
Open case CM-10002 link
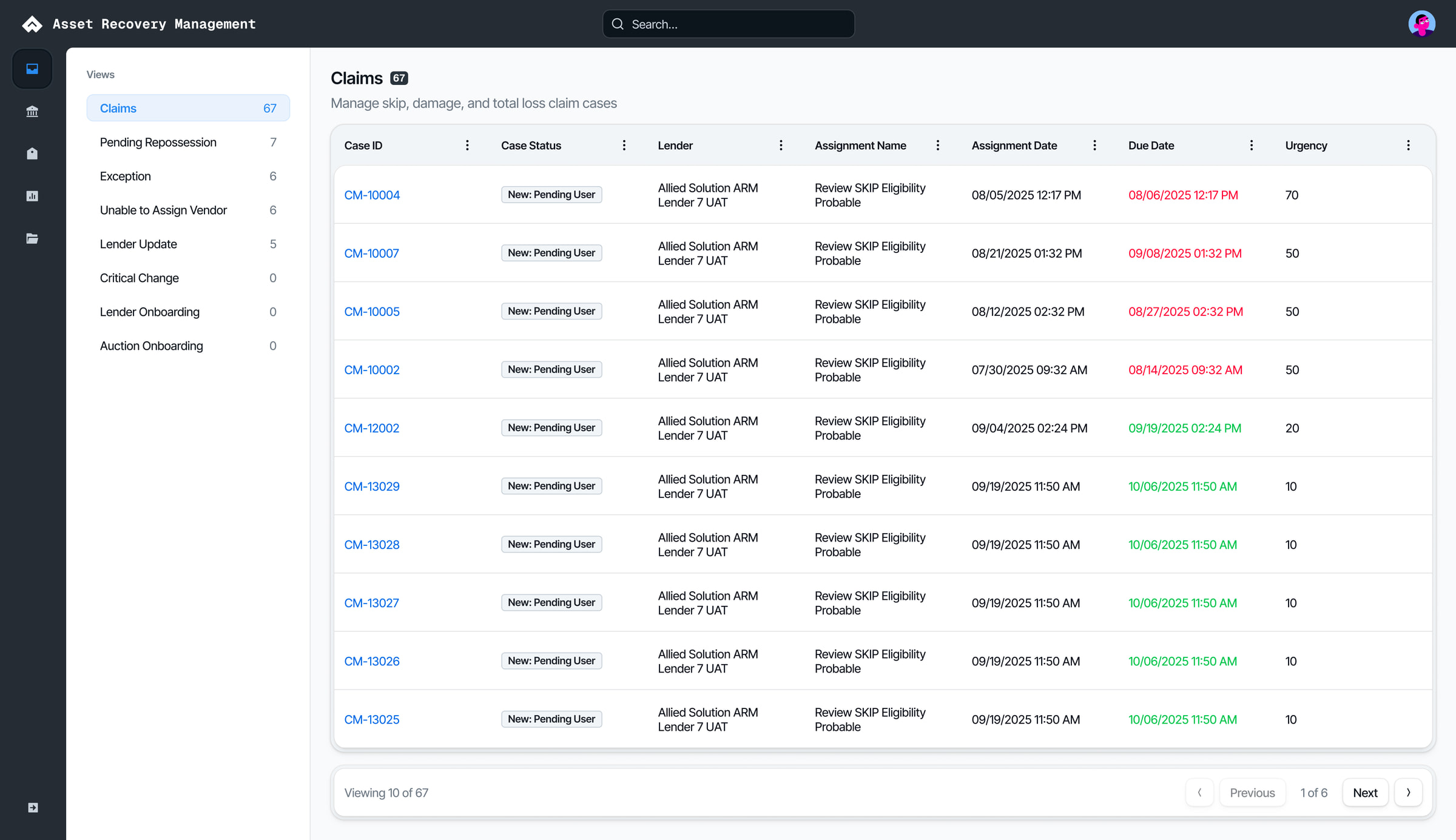click(372, 369)
